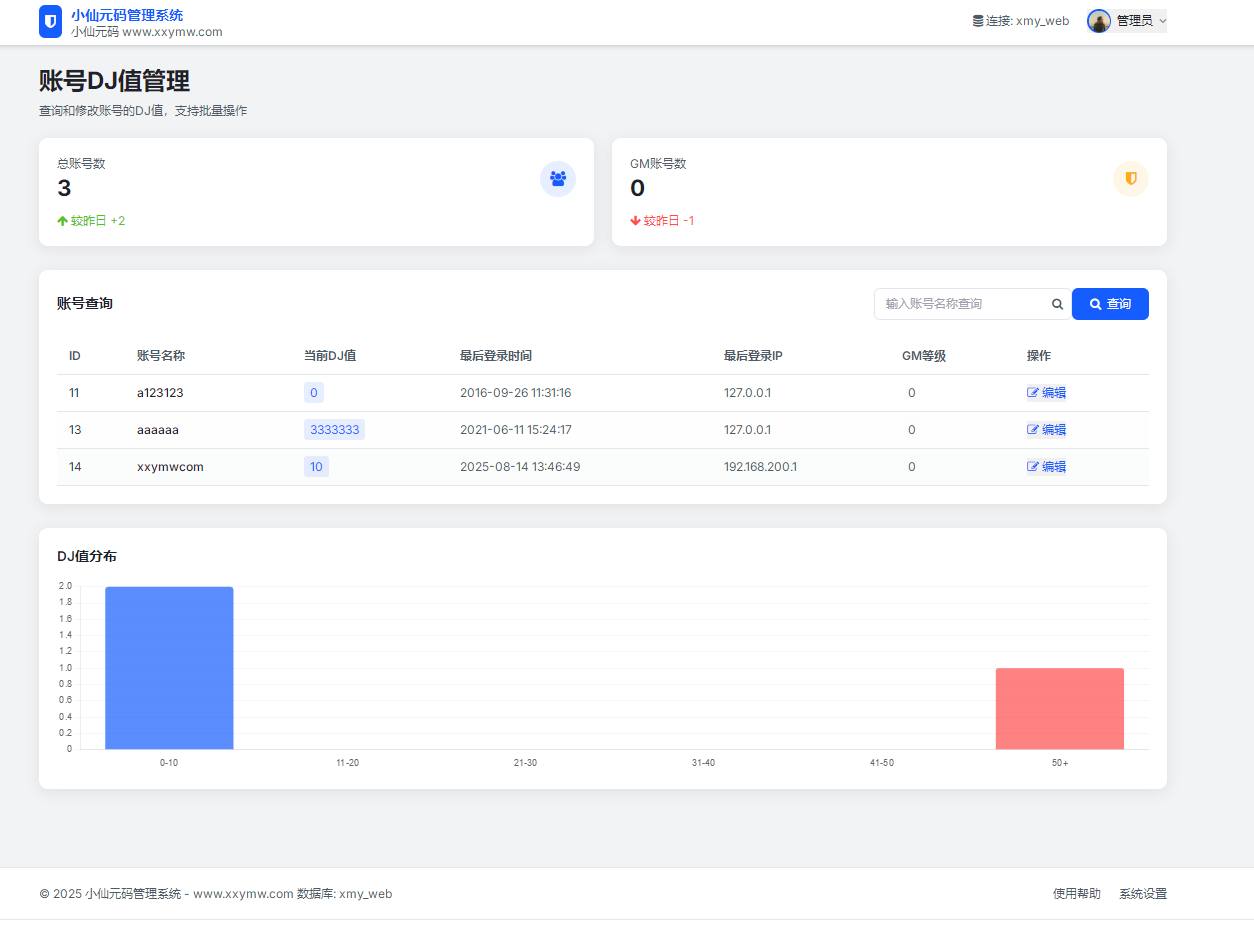
Task: Open the 系统设置 footer link
Action: [x=1143, y=894]
